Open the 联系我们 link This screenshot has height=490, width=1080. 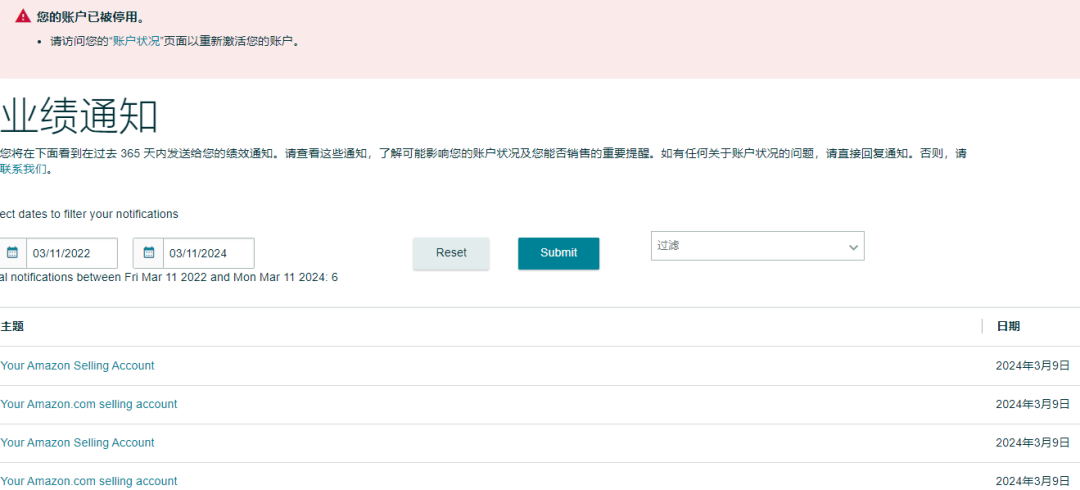23,170
